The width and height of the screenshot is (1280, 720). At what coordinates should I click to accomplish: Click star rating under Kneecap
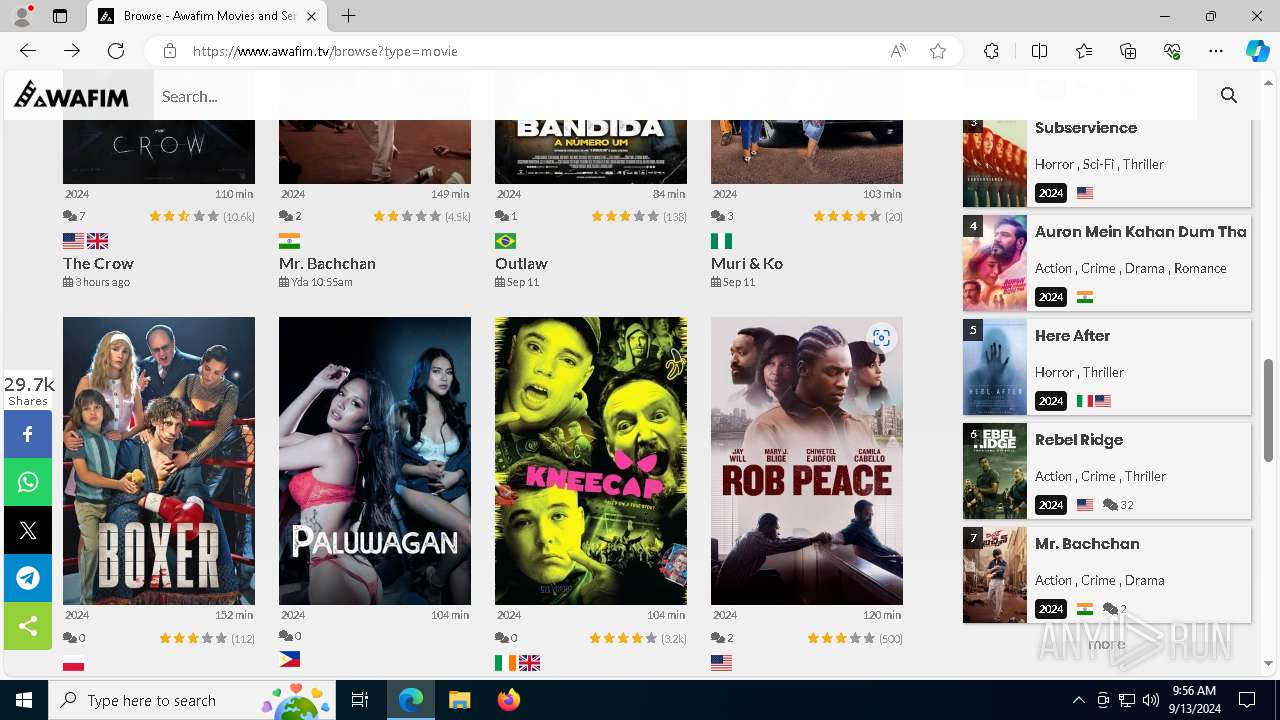(624, 638)
